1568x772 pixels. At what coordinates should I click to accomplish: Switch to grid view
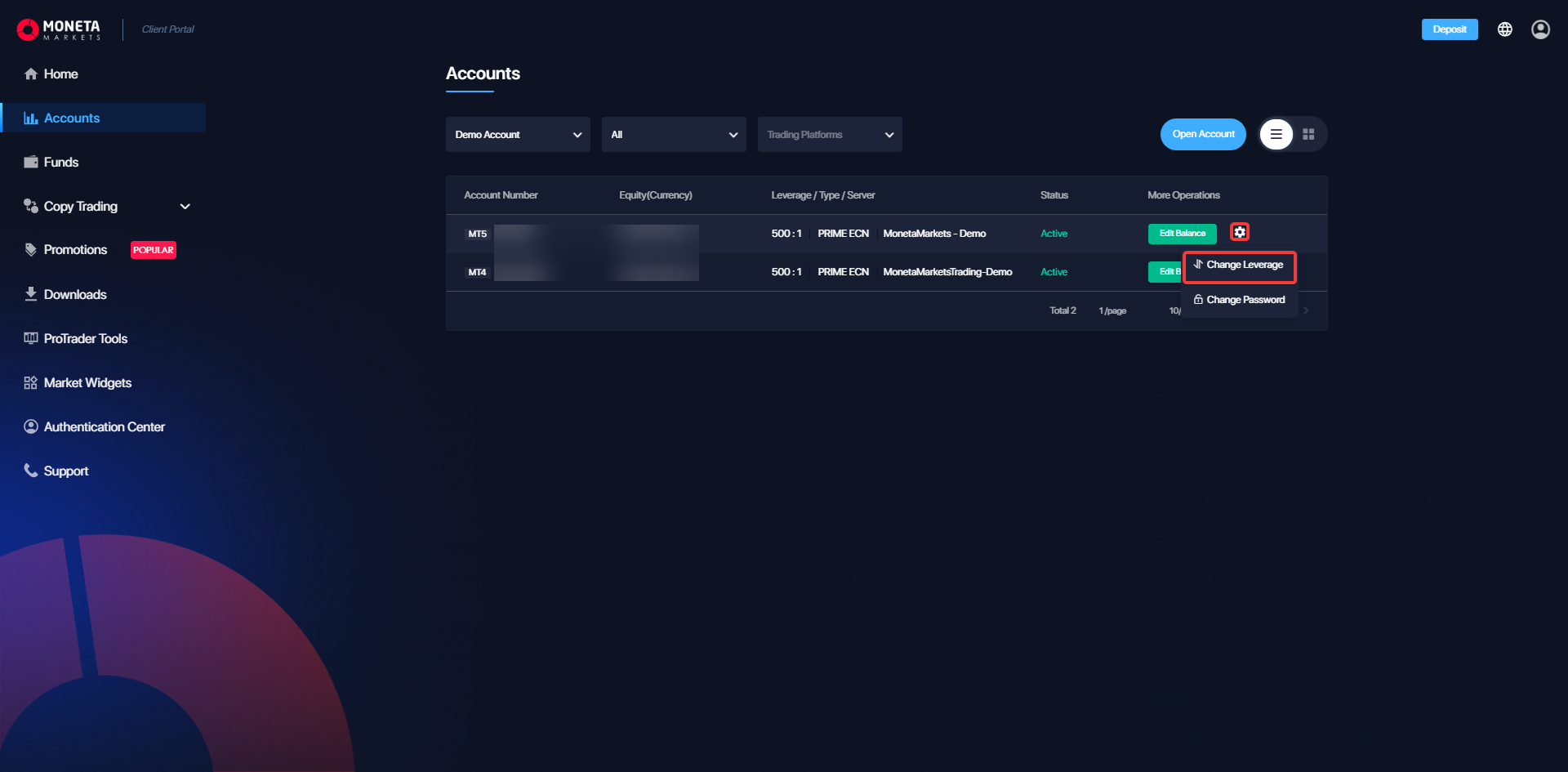[x=1308, y=134]
